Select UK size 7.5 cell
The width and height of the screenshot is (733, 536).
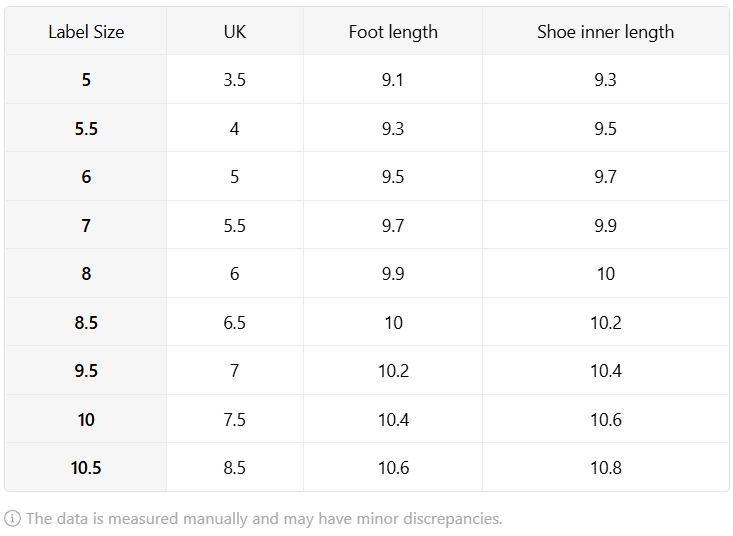235,419
